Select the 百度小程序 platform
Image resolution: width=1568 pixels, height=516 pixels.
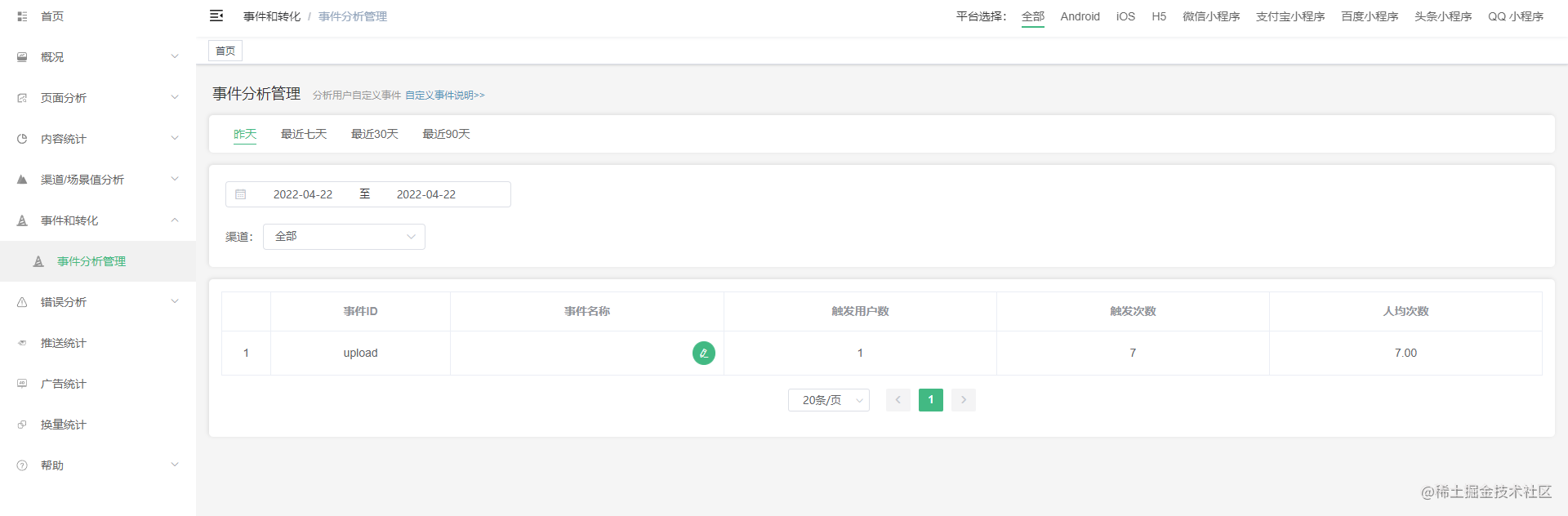click(x=1370, y=16)
